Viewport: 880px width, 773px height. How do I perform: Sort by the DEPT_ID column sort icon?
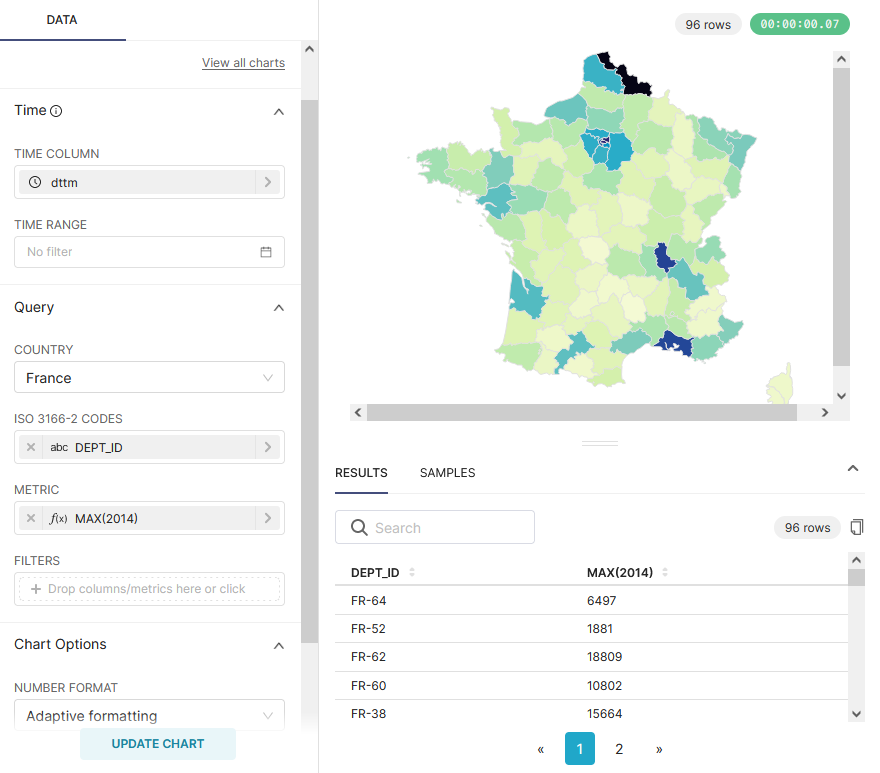[412, 573]
